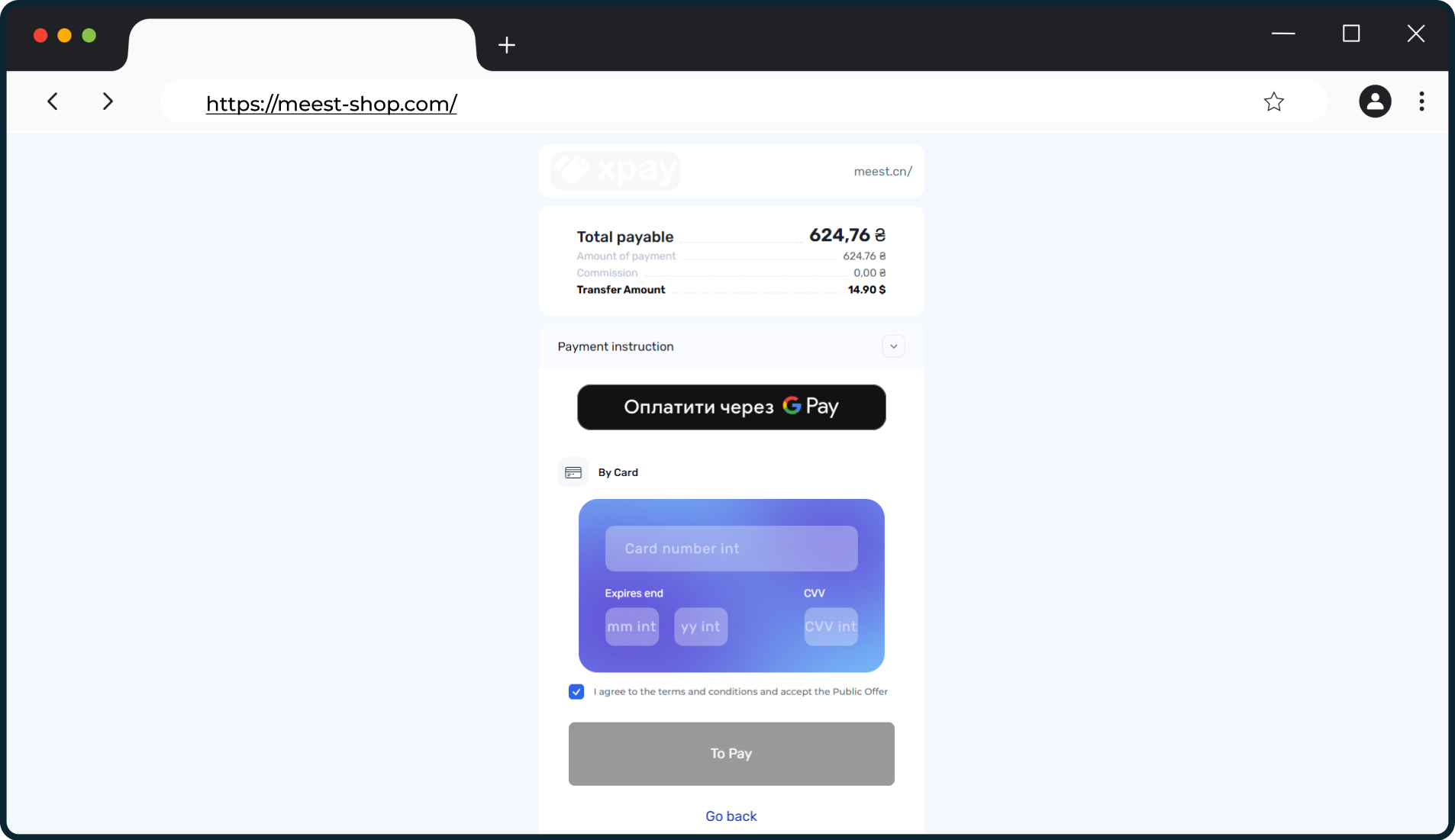The width and height of the screenshot is (1455, 840).
Task: Click the browser back arrow
Action: point(53,101)
